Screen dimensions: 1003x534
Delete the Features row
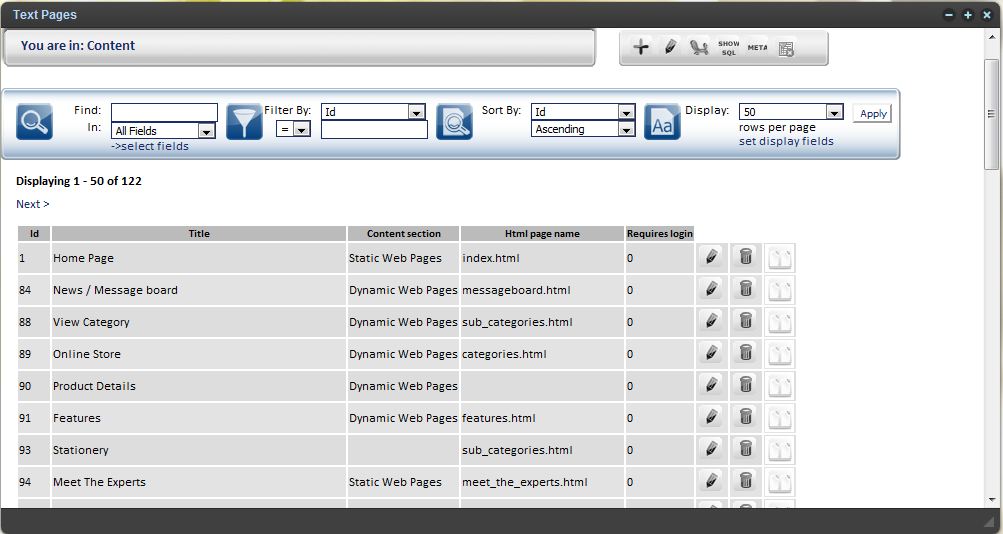(x=745, y=418)
